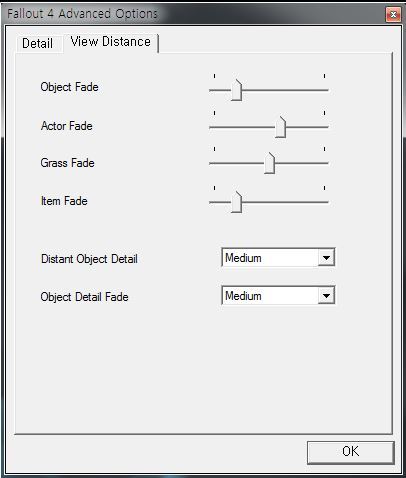Click Actor Fade track left of handle
Screen dimensions: 406x478
click(242, 127)
